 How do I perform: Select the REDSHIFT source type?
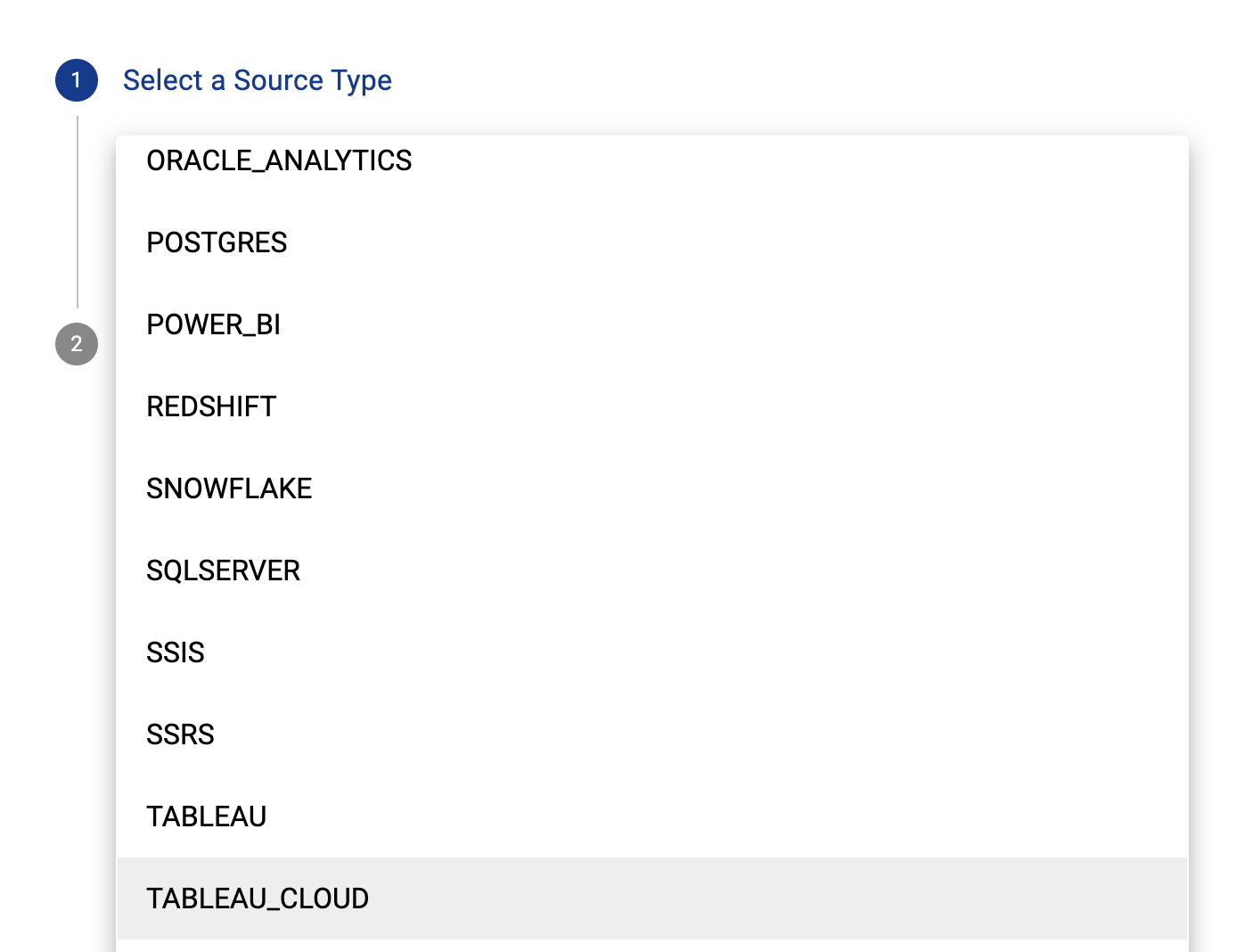coord(211,407)
